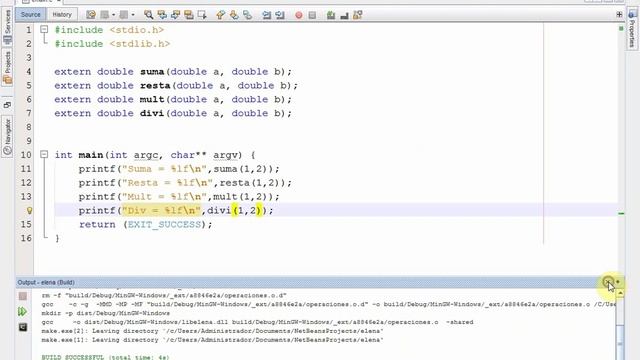Click the Find Next Occurrence icon
640x360 pixels.
coord(176,15)
